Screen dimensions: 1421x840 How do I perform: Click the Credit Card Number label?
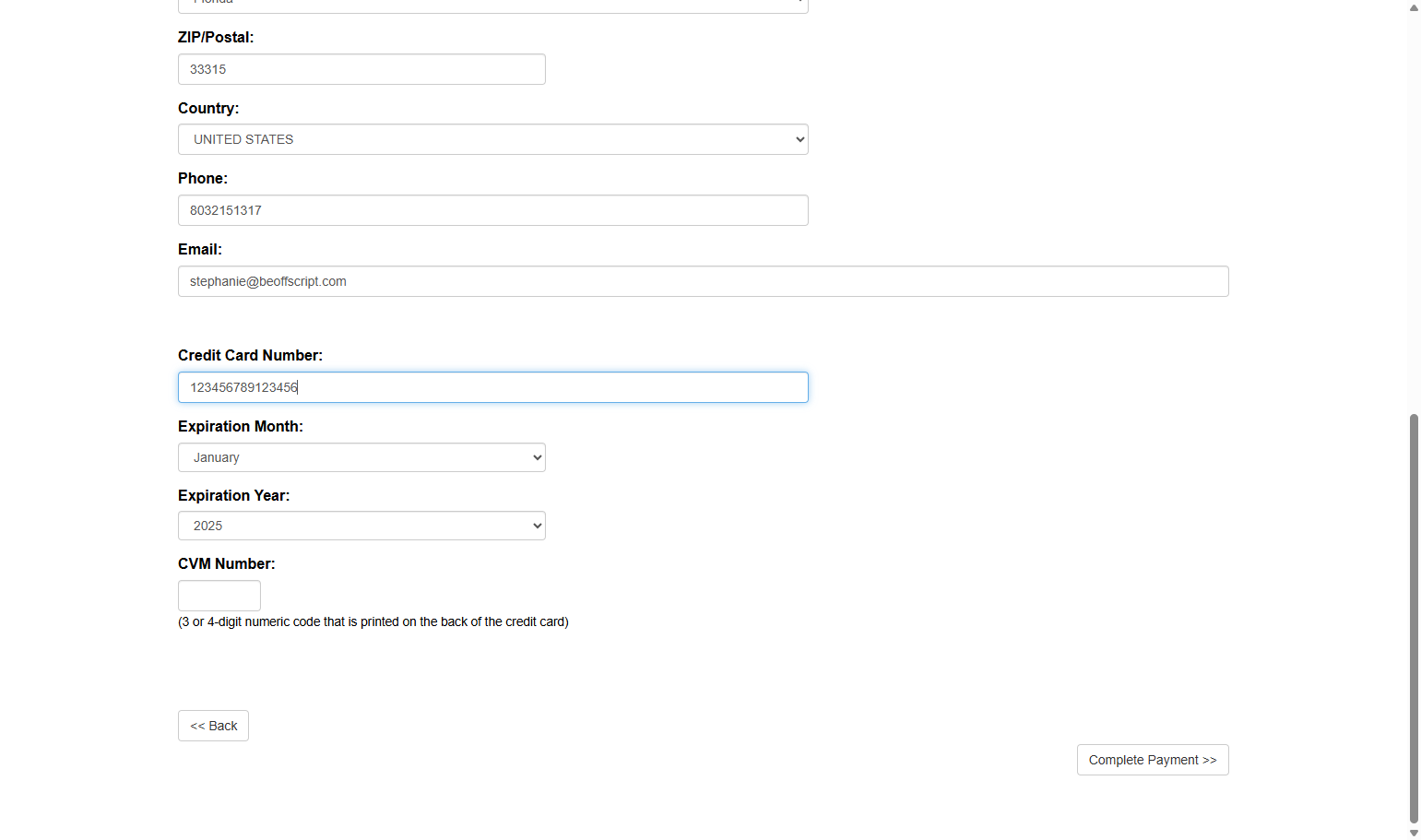250,355
